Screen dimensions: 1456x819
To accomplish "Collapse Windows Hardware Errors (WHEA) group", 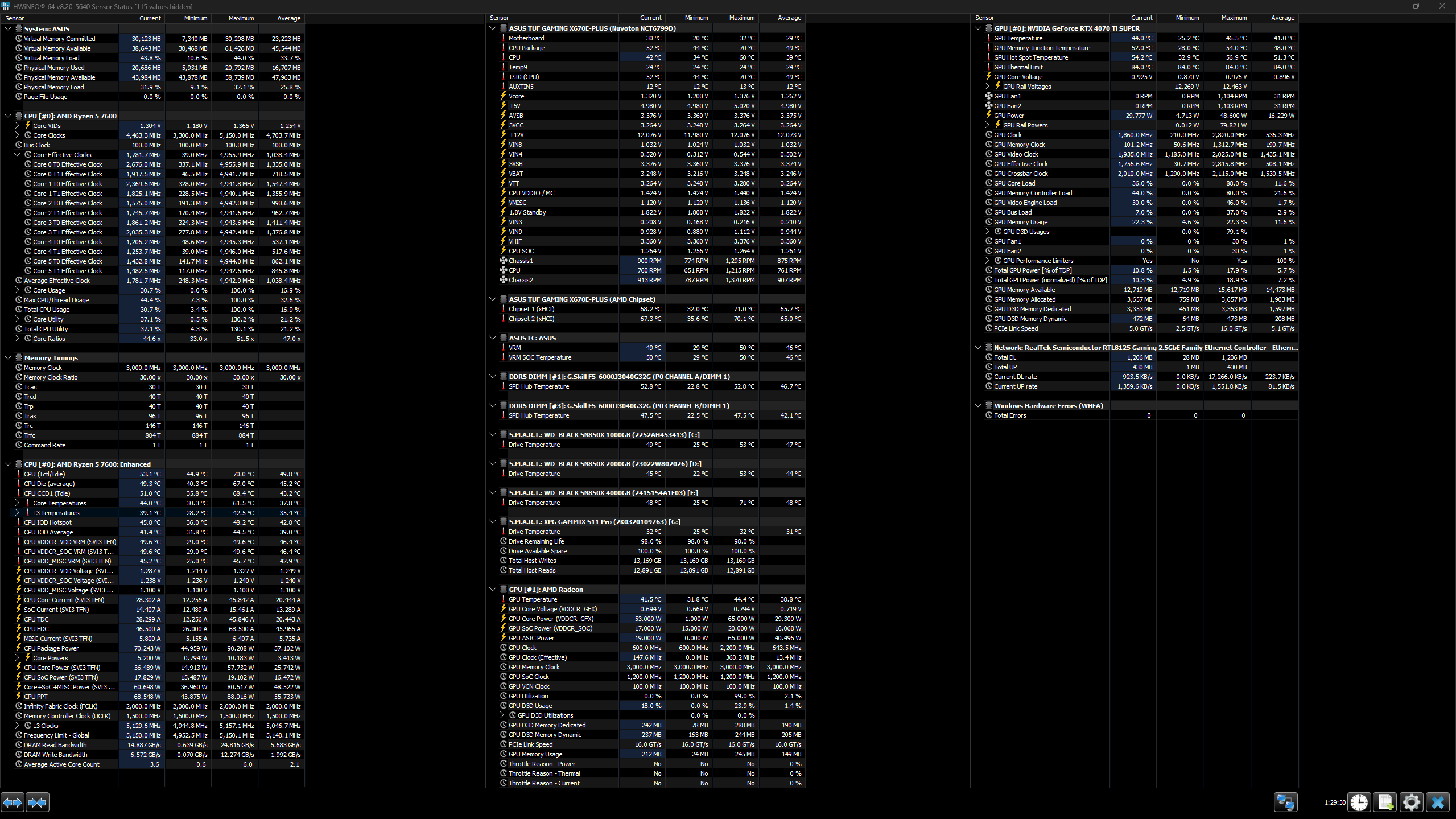I will coord(978,406).
